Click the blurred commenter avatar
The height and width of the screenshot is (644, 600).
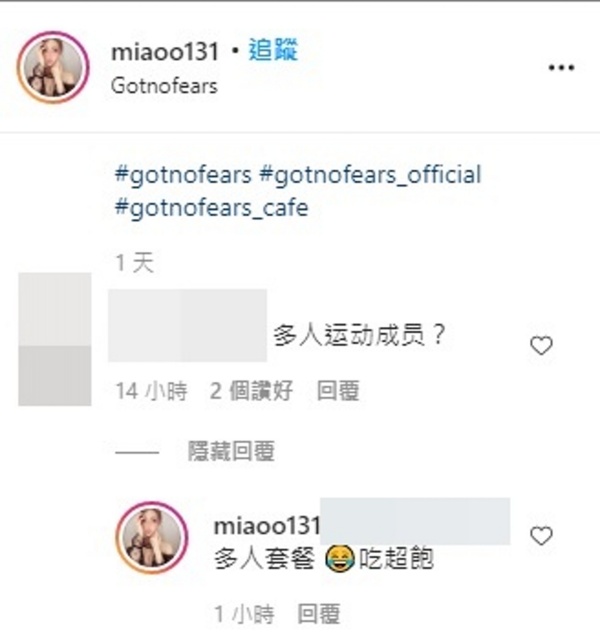pyautogui.click(x=55, y=339)
